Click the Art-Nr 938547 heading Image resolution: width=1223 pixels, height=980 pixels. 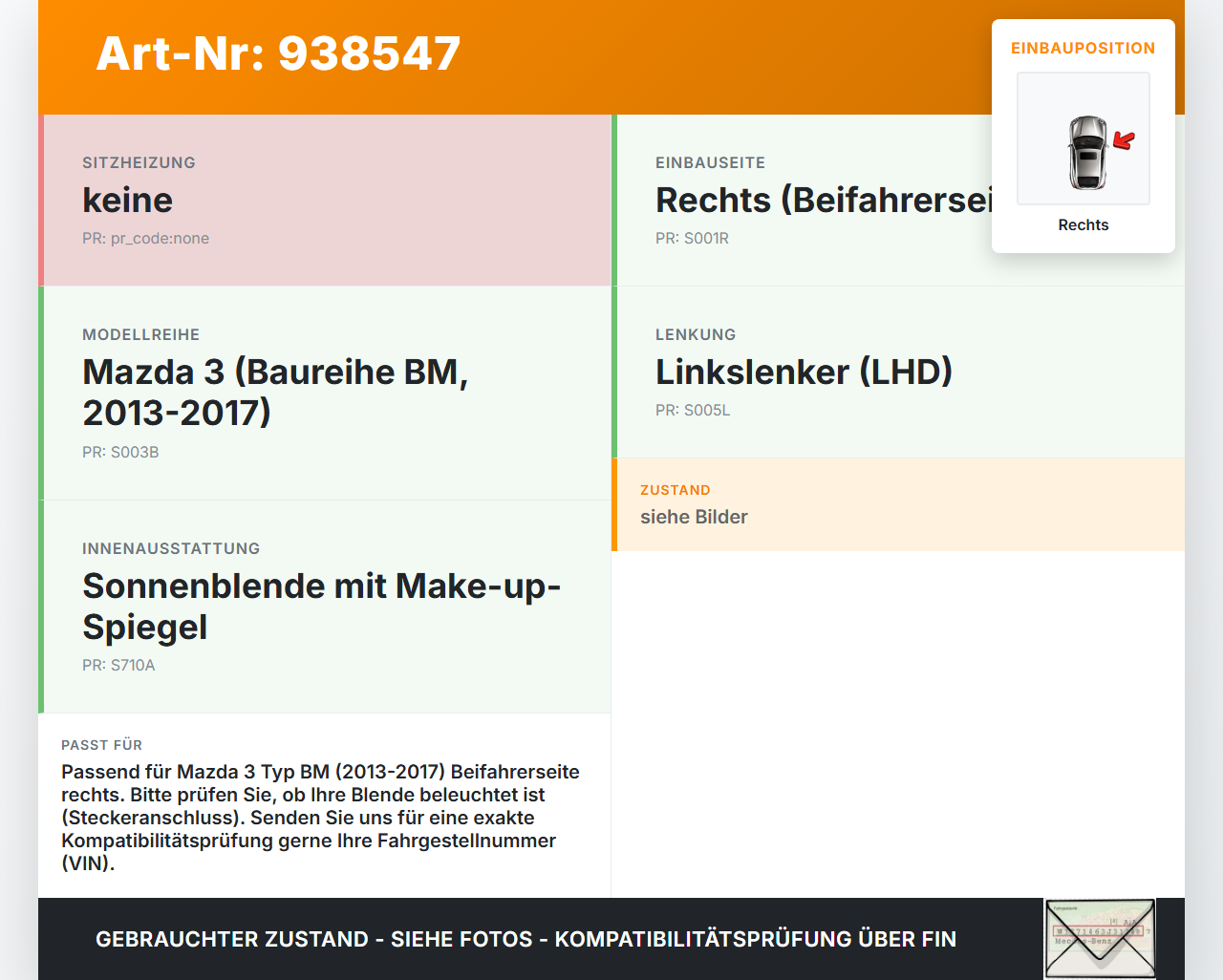coord(277,54)
